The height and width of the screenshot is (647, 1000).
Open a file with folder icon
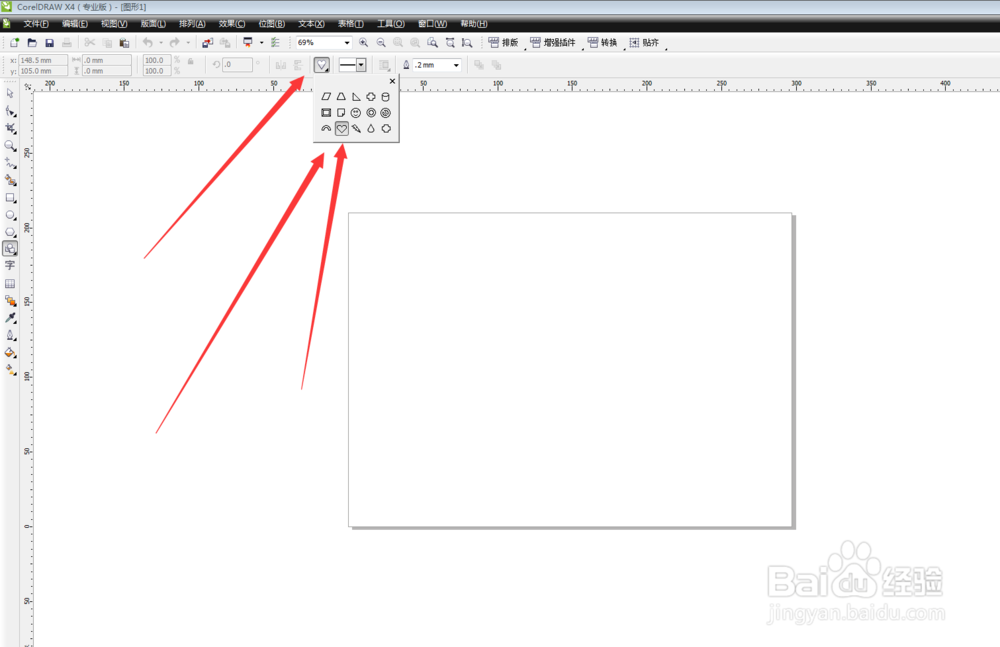(x=32, y=43)
